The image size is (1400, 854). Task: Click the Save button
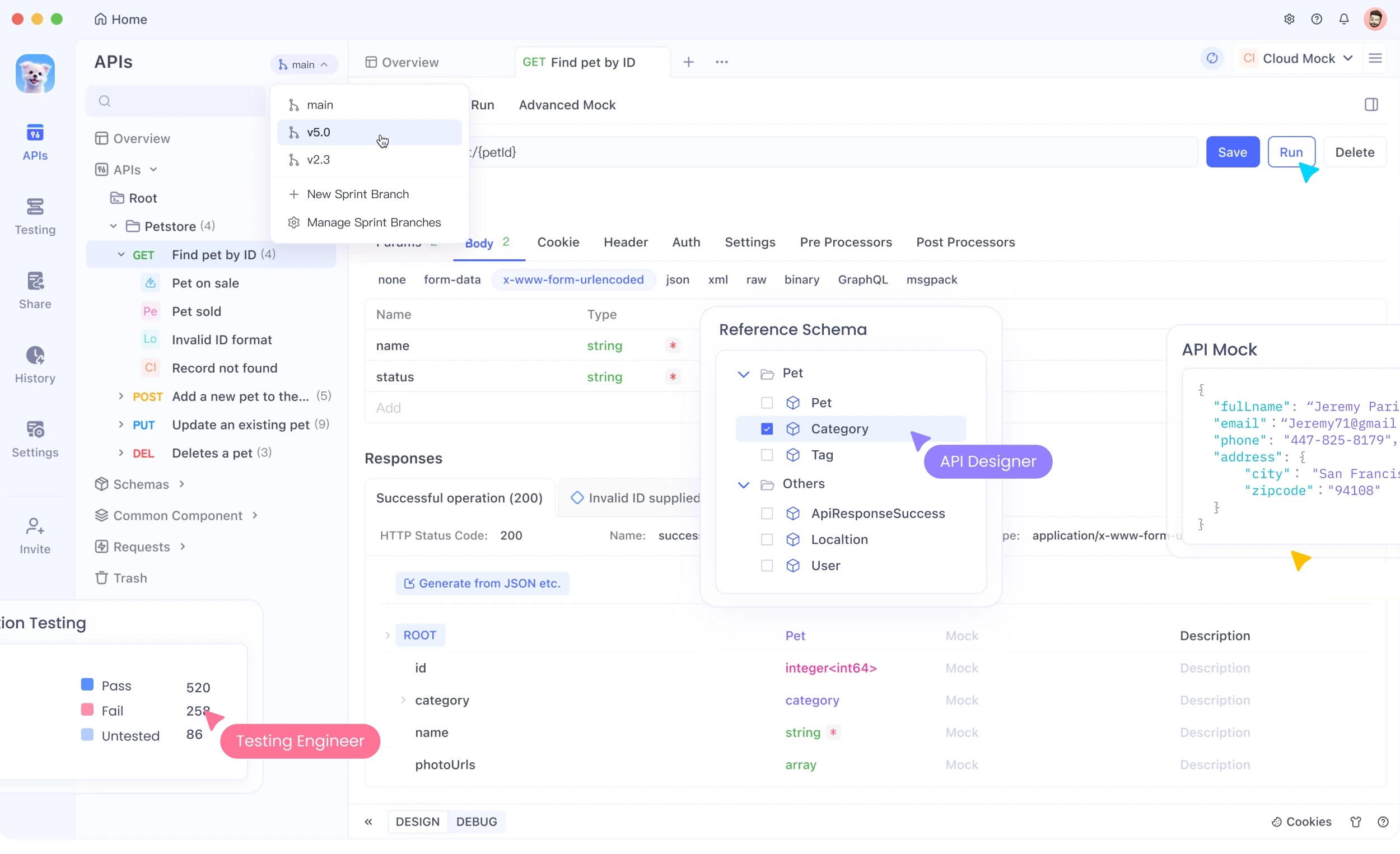(x=1233, y=152)
